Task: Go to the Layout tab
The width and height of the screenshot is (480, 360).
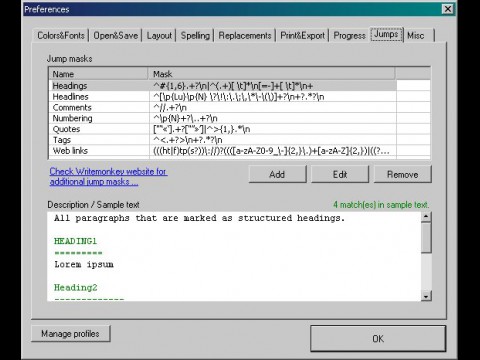Action: (159, 35)
